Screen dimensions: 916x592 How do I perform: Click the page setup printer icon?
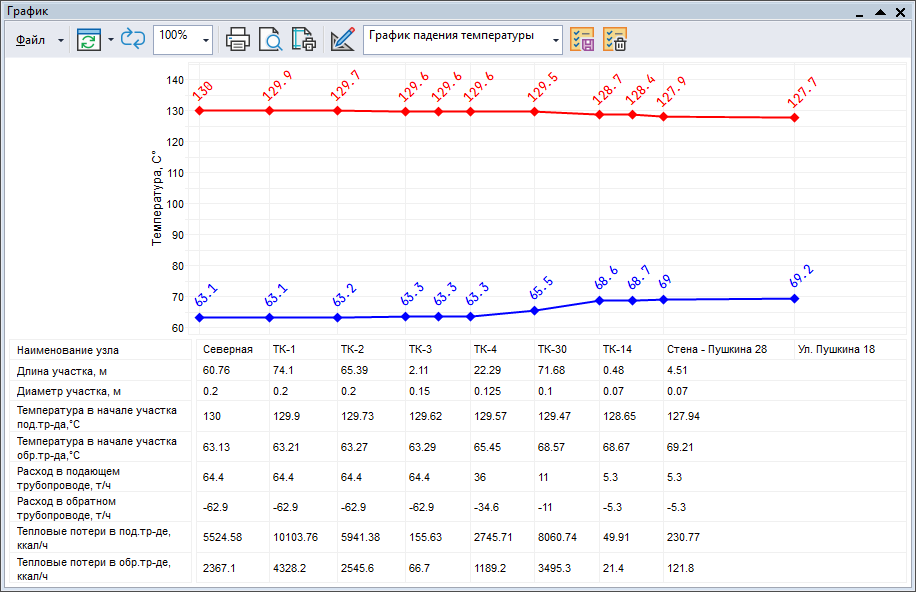[303, 40]
